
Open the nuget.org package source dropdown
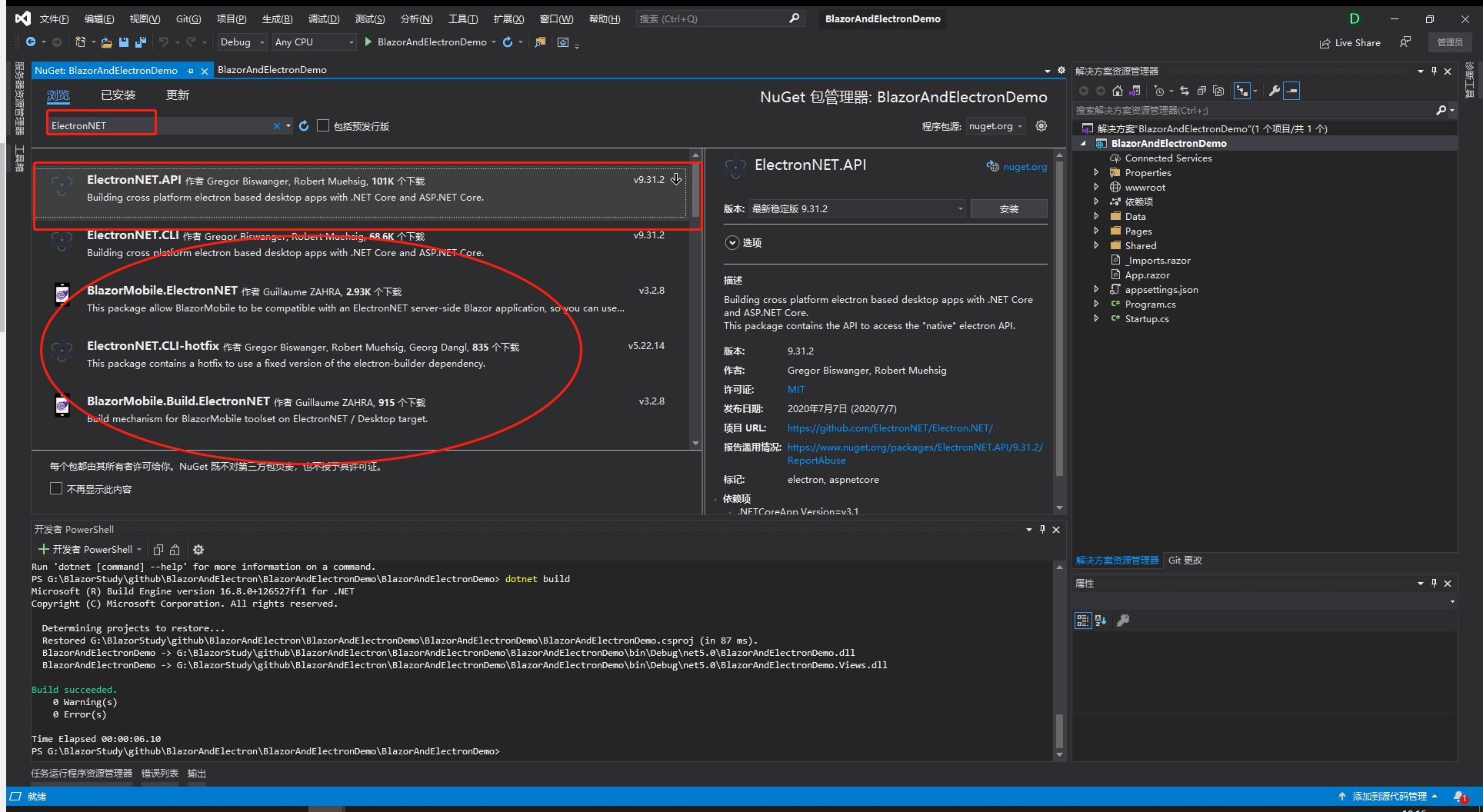pyautogui.click(x=995, y=126)
